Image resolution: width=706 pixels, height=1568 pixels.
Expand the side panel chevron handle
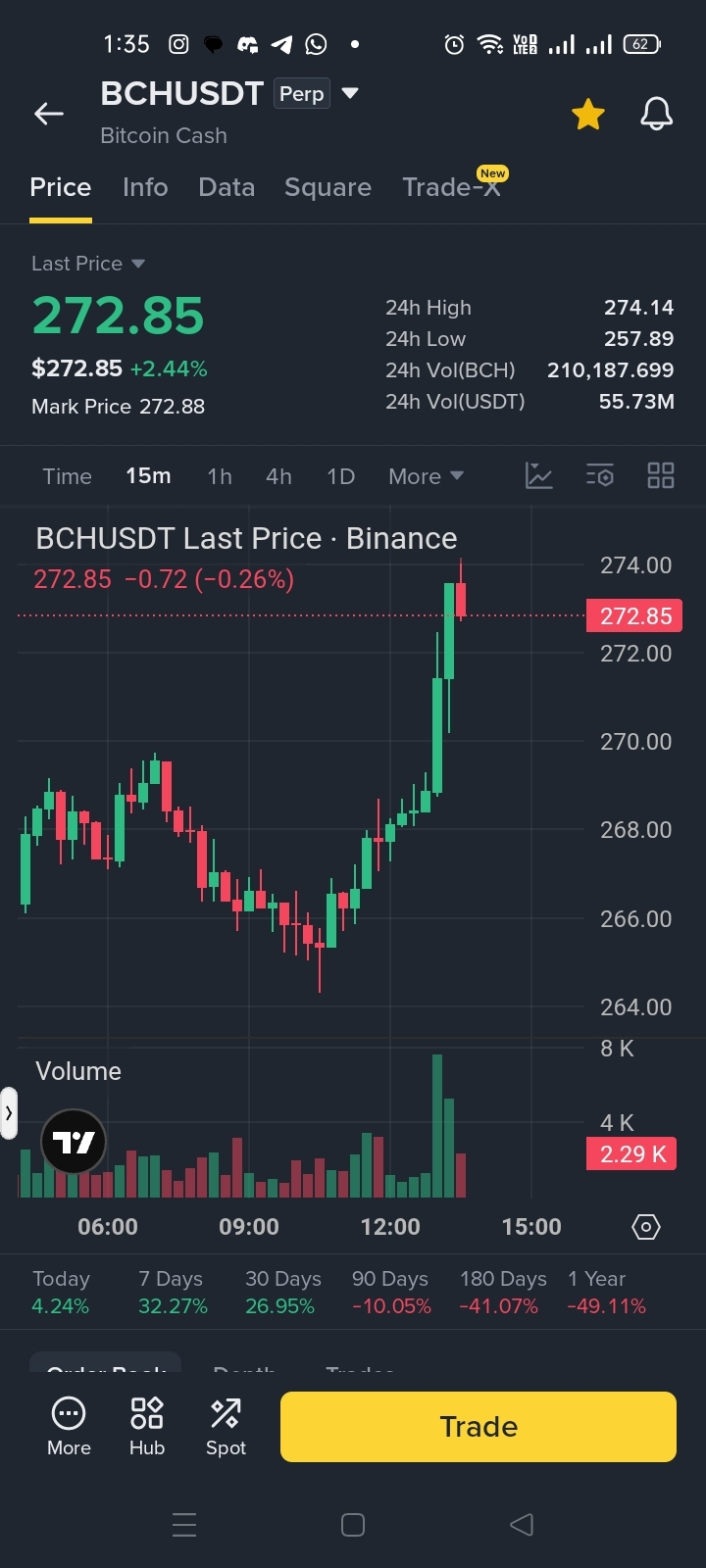tap(9, 1113)
